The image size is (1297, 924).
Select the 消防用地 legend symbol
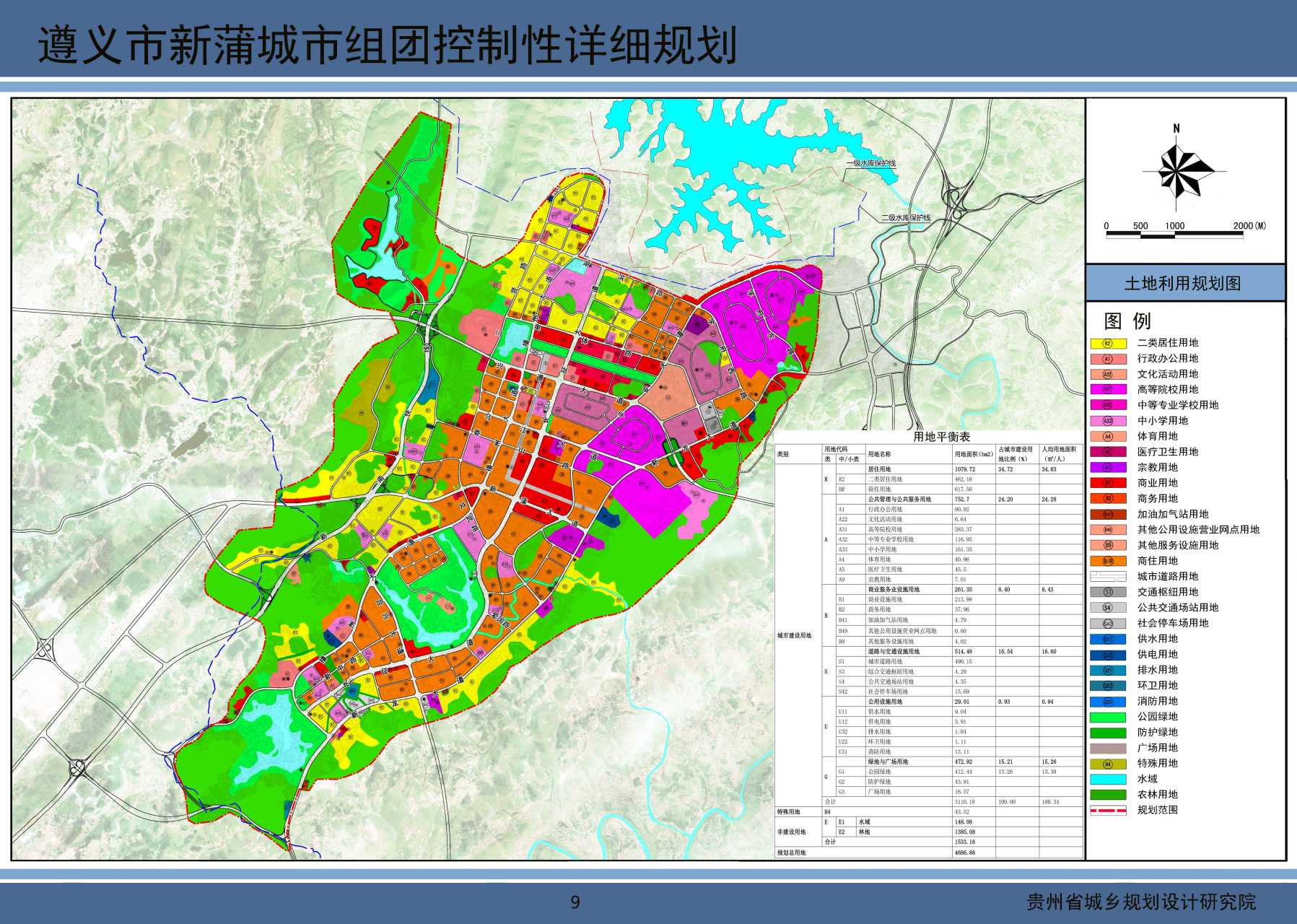point(1108,702)
